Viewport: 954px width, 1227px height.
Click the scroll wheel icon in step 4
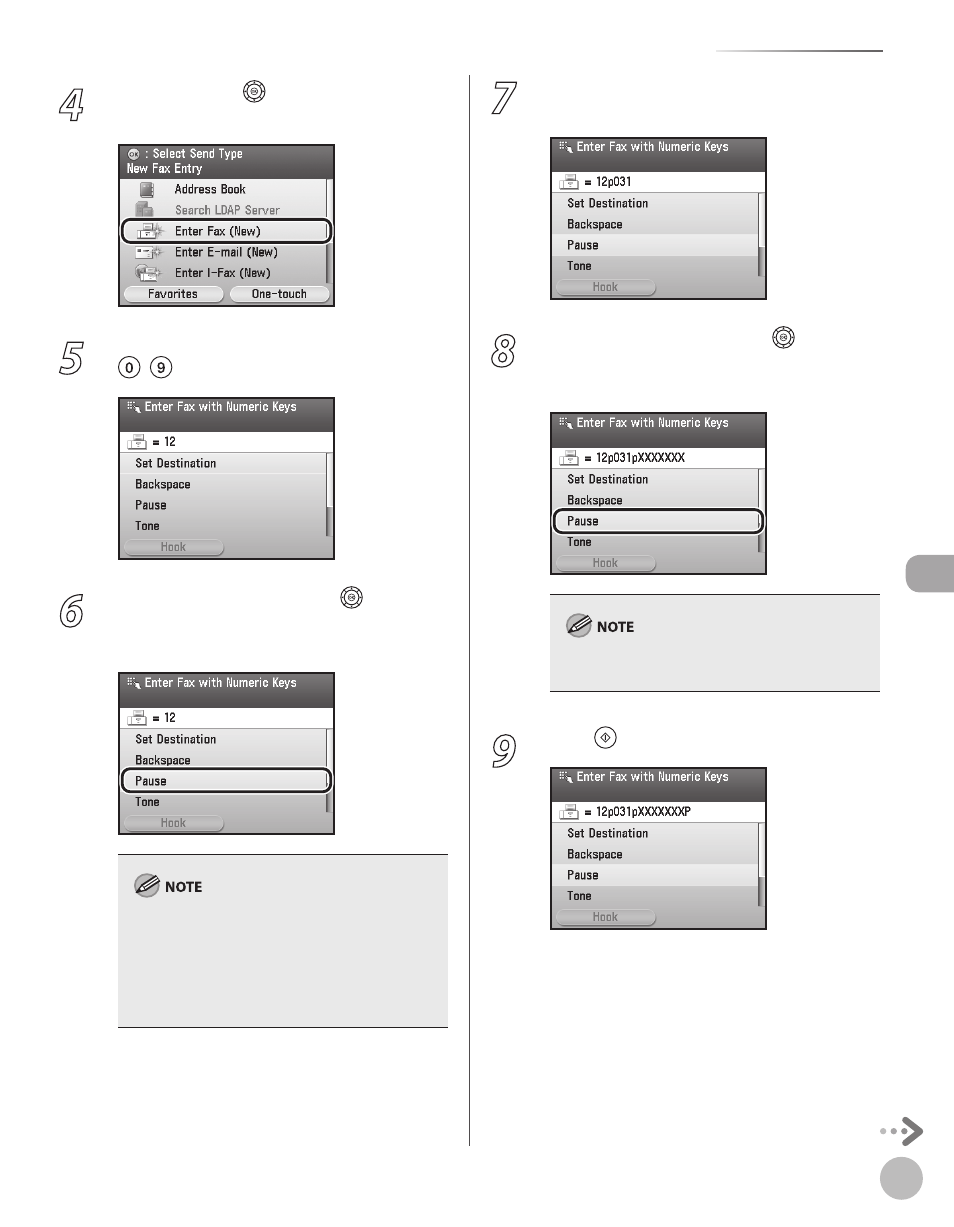(x=254, y=91)
